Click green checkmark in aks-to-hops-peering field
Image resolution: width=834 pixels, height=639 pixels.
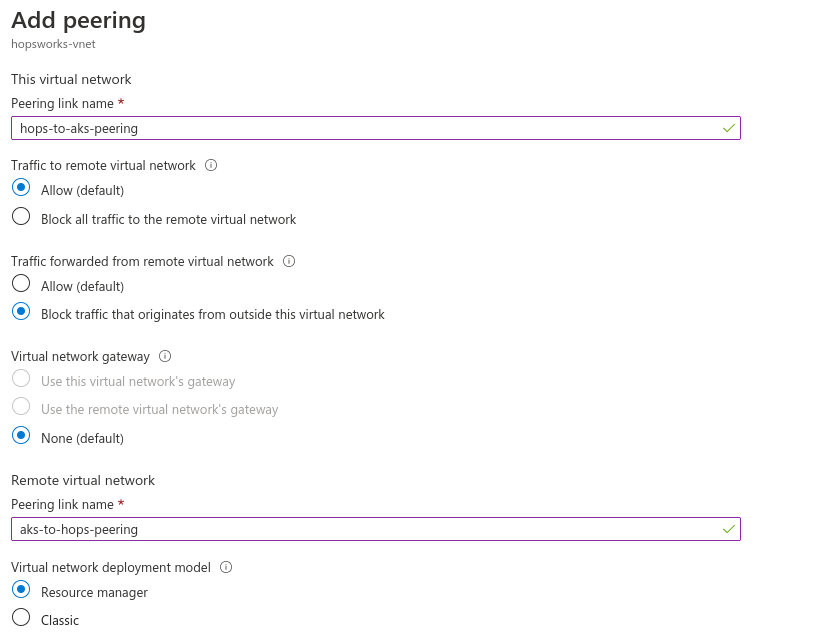tap(729, 529)
